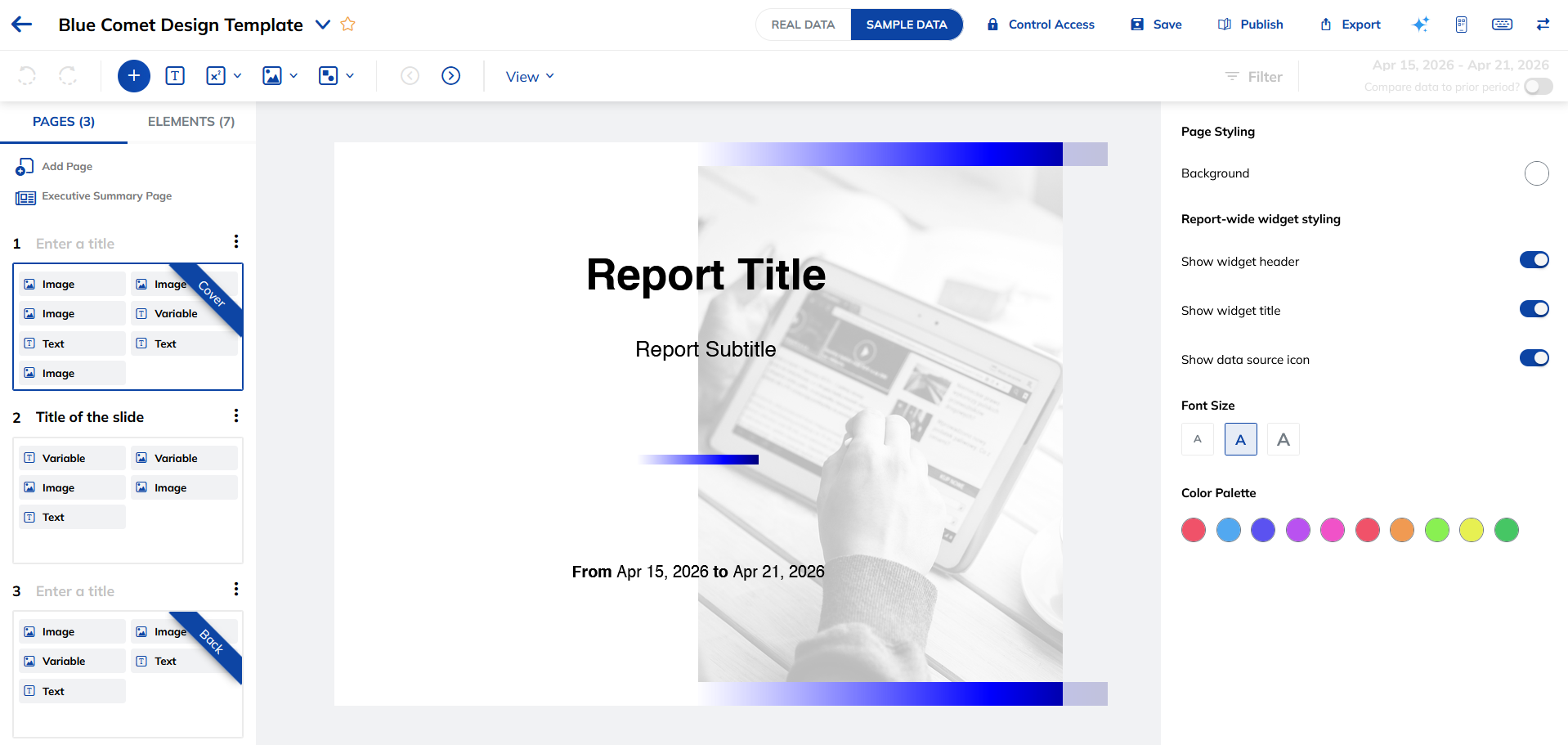Pick the purple palette color
The image size is (1568, 745).
pyautogui.click(x=1298, y=530)
